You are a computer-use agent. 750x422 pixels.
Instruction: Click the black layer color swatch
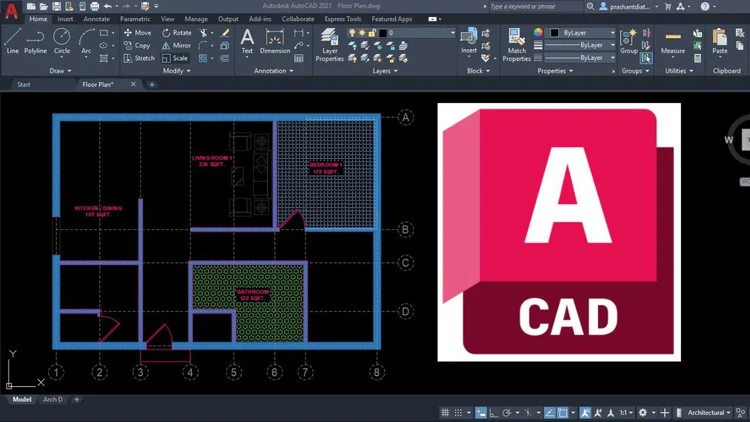[x=383, y=33]
